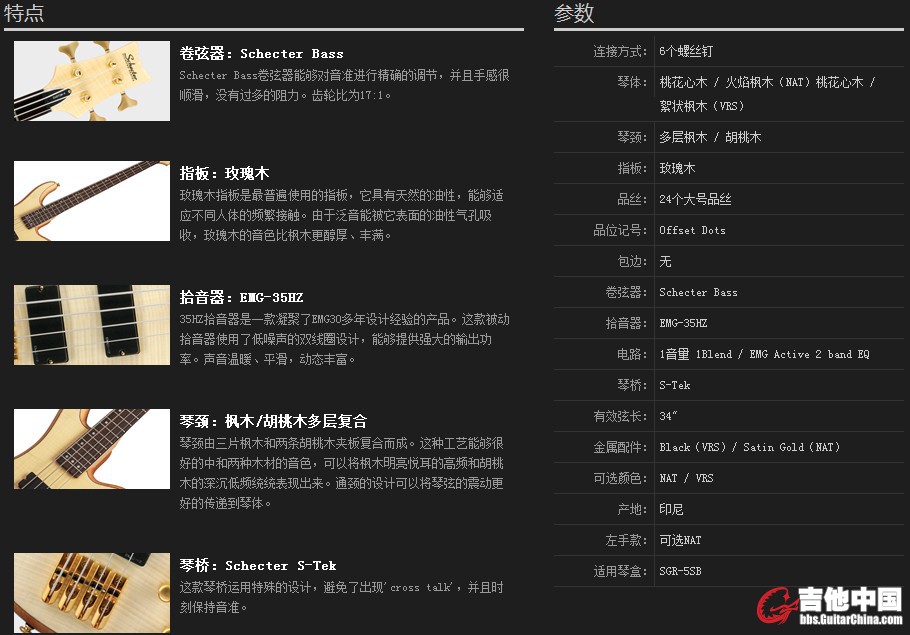Click the value '6个螺丝钉'
Image resolution: width=910 pixels, height=635 pixels.
686,51
